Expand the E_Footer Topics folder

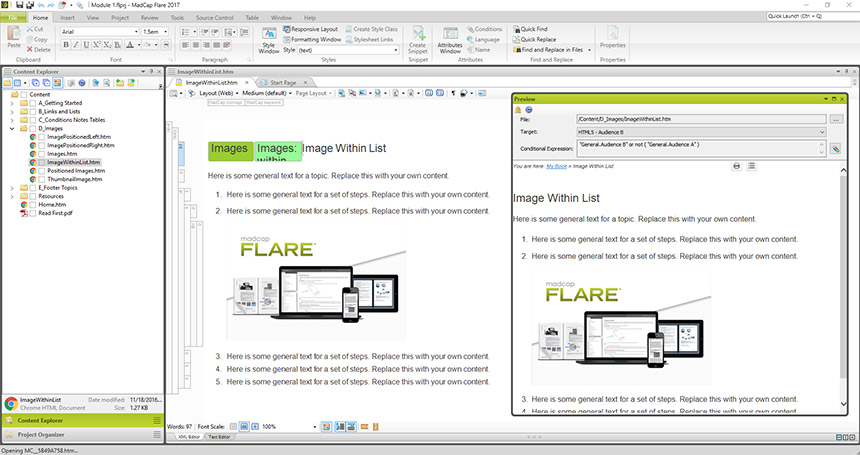click(12, 187)
